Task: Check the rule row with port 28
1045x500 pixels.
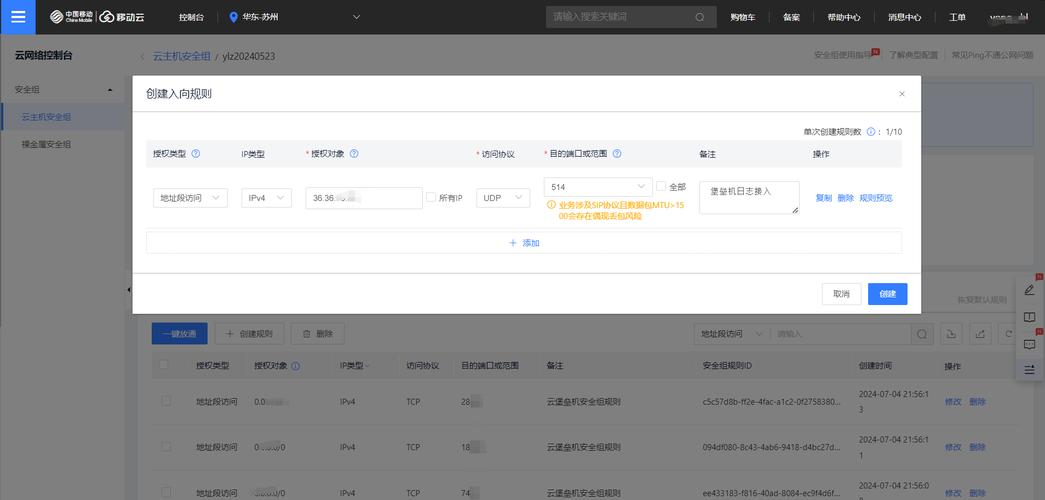Action: click(x=166, y=401)
